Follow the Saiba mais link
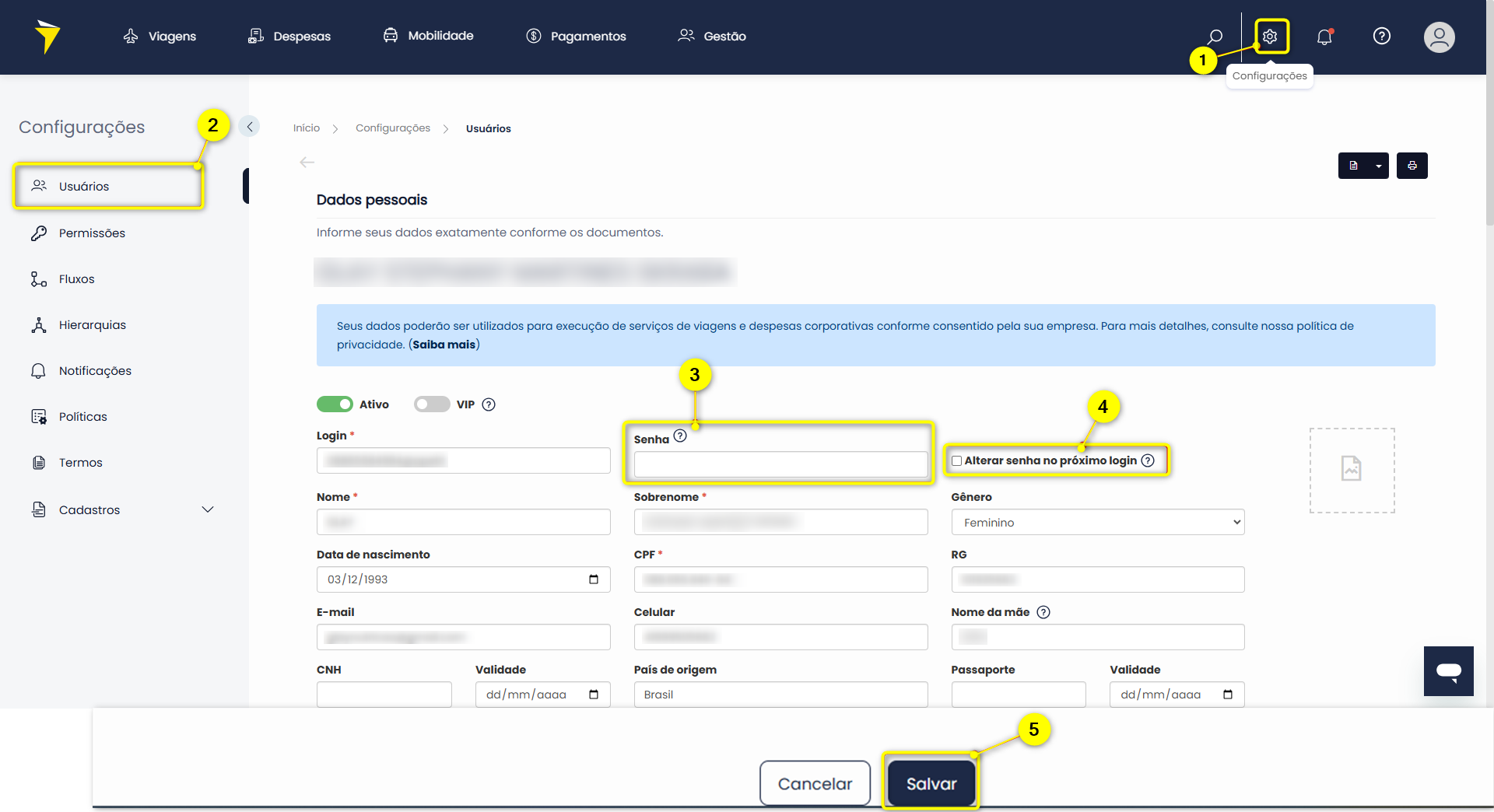This screenshot has width=1494, height=812. tap(444, 345)
